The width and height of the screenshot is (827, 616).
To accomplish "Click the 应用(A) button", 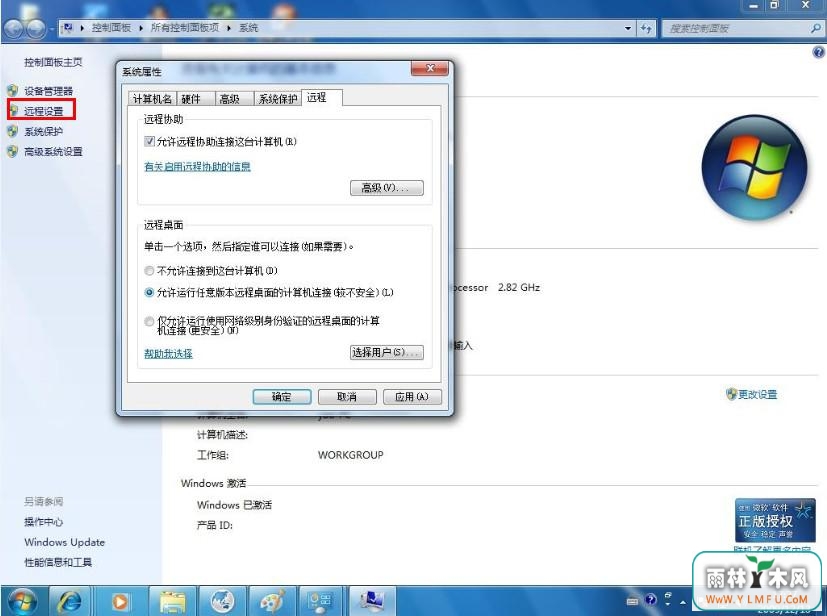I will [412, 397].
